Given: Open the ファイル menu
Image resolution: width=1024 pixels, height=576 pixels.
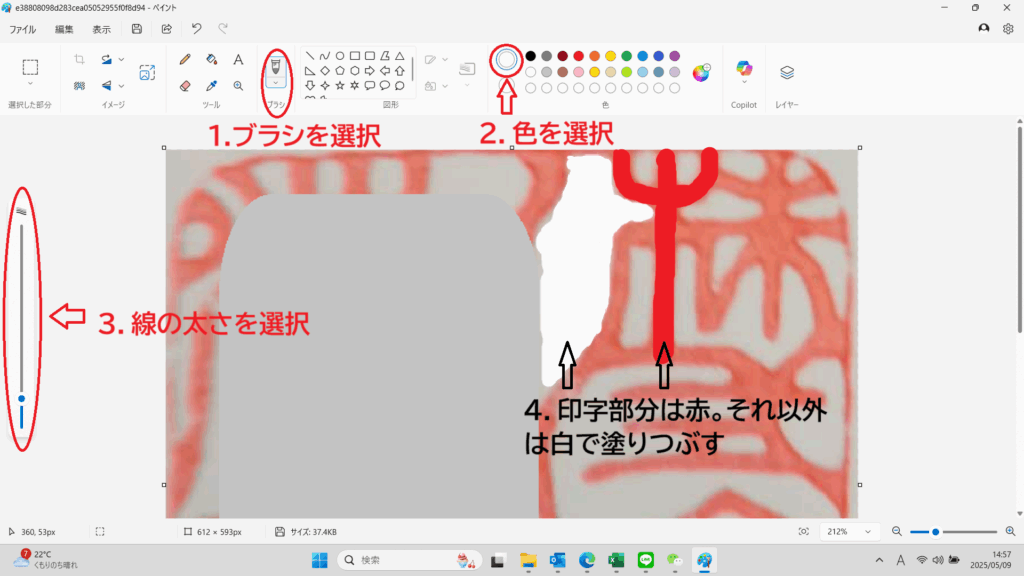Looking at the screenshot, I should coord(23,29).
